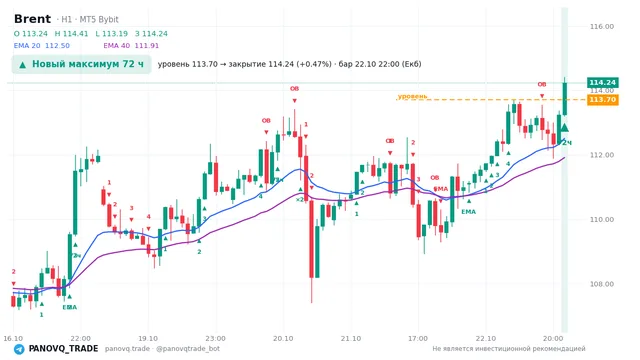This screenshot has width=640, height=360.
Task: Click the large green up-arrow signal marker
Action: point(564,128)
